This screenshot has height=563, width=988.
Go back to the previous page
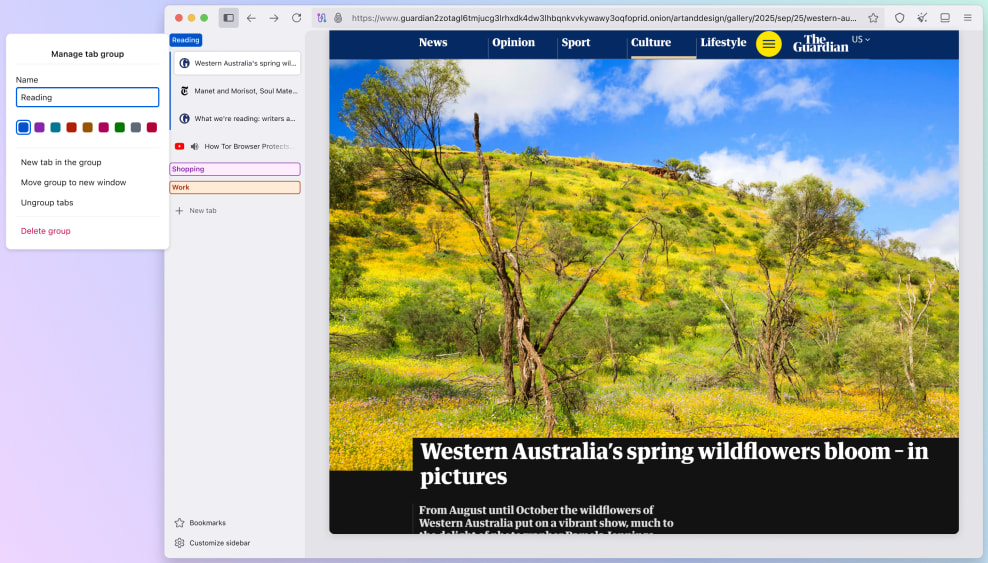(251, 18)
